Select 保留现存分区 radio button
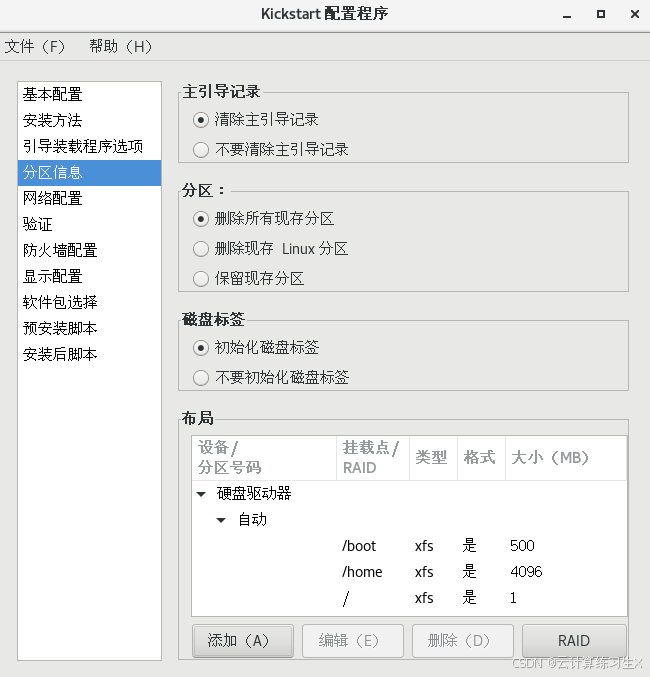 [x=201, y=279]
